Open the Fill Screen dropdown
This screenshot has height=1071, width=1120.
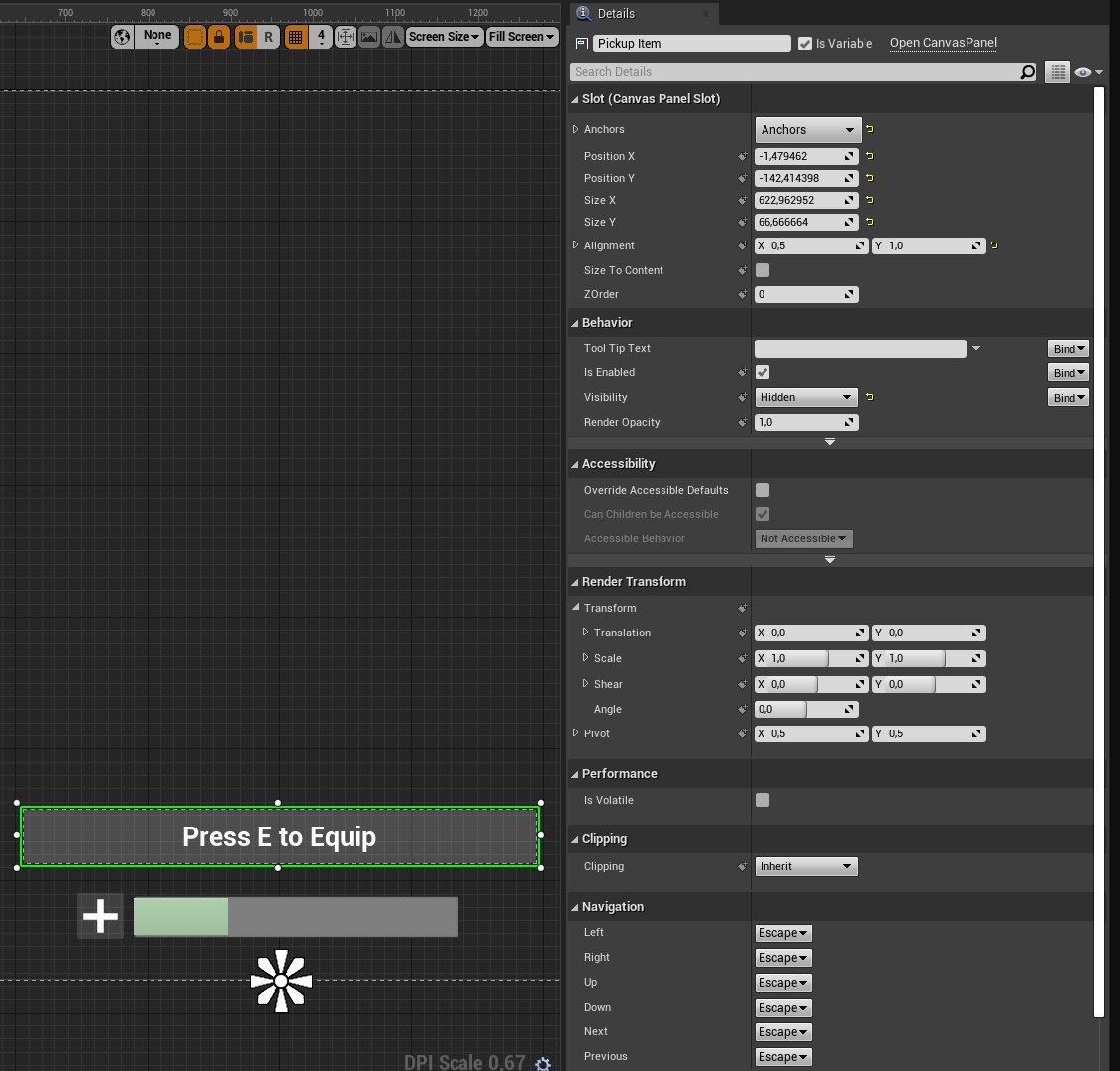click(x=522, y=37)
